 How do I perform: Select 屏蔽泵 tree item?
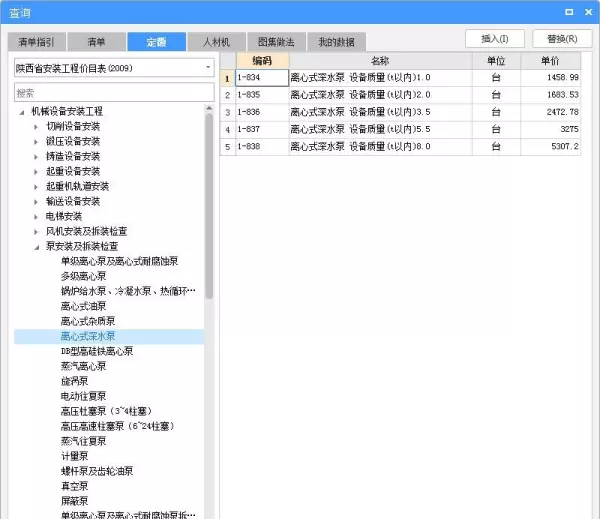click(x=75, y=501)
